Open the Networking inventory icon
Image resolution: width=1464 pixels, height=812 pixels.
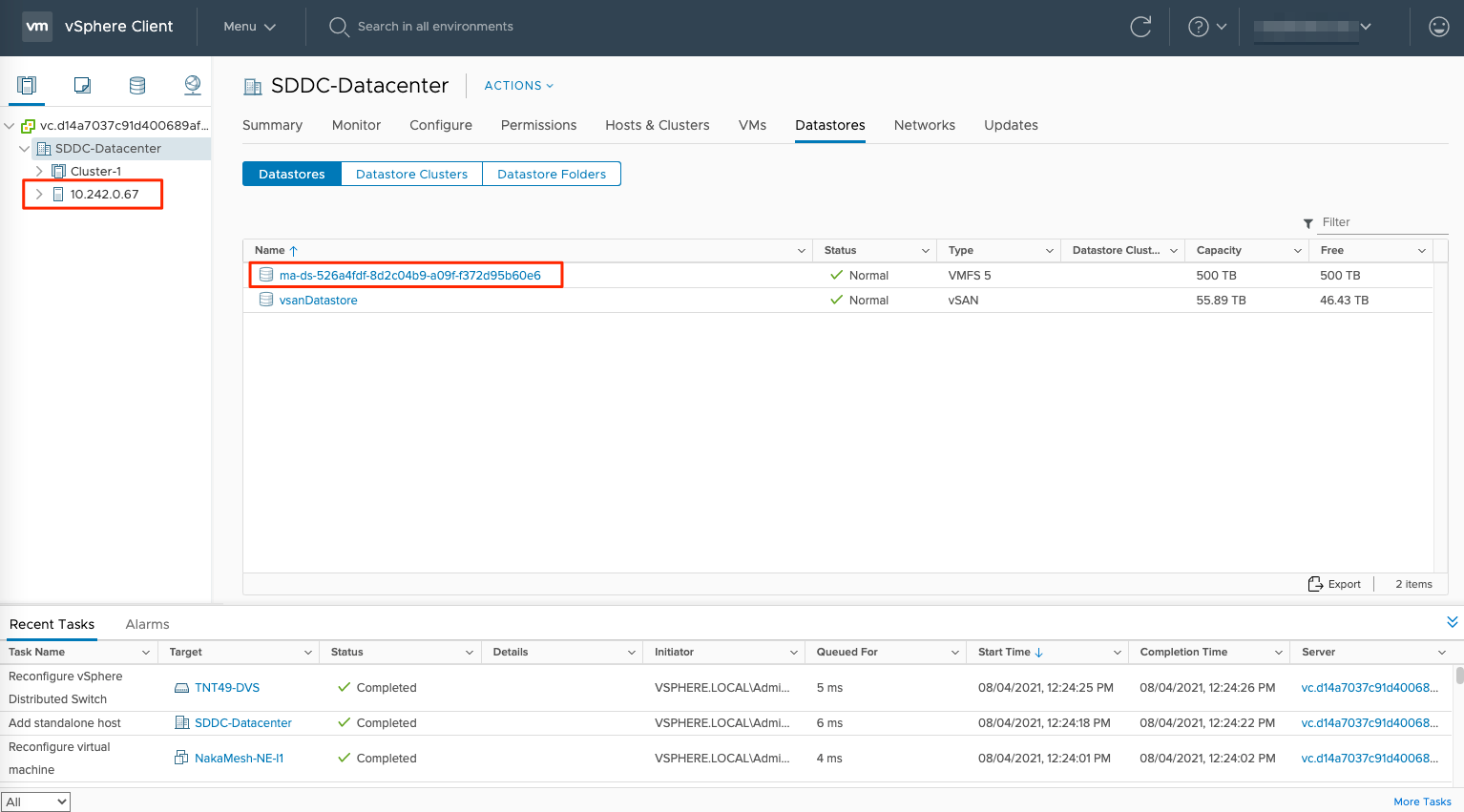coord(193,86)
